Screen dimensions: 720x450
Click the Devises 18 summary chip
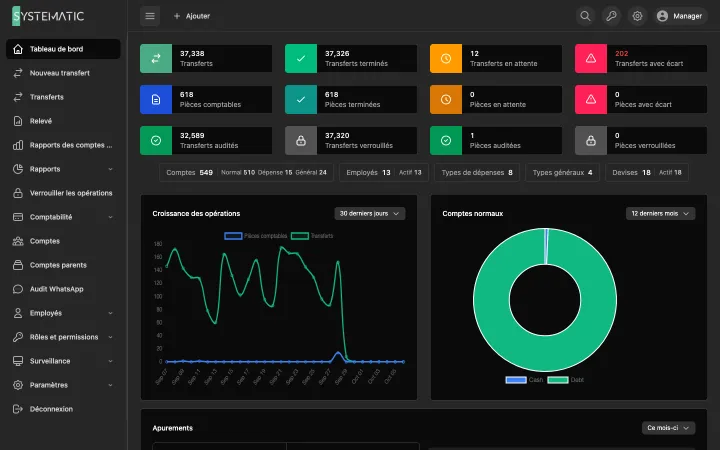point(647,173)
